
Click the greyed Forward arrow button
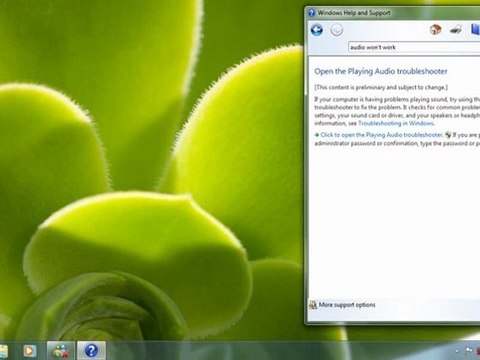(x=337, y=30)
